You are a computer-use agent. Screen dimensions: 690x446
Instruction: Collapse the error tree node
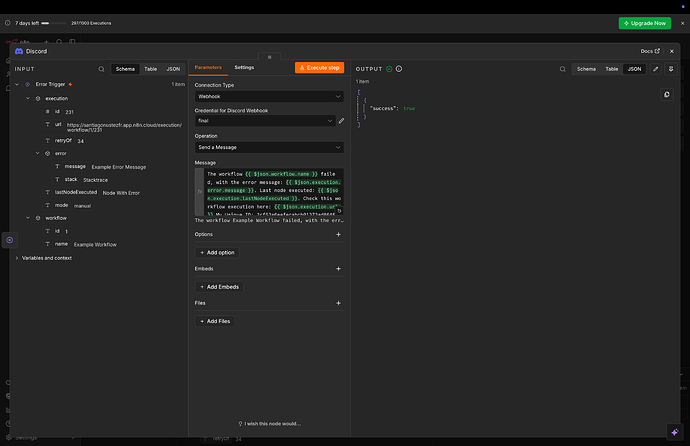[37, 154]
